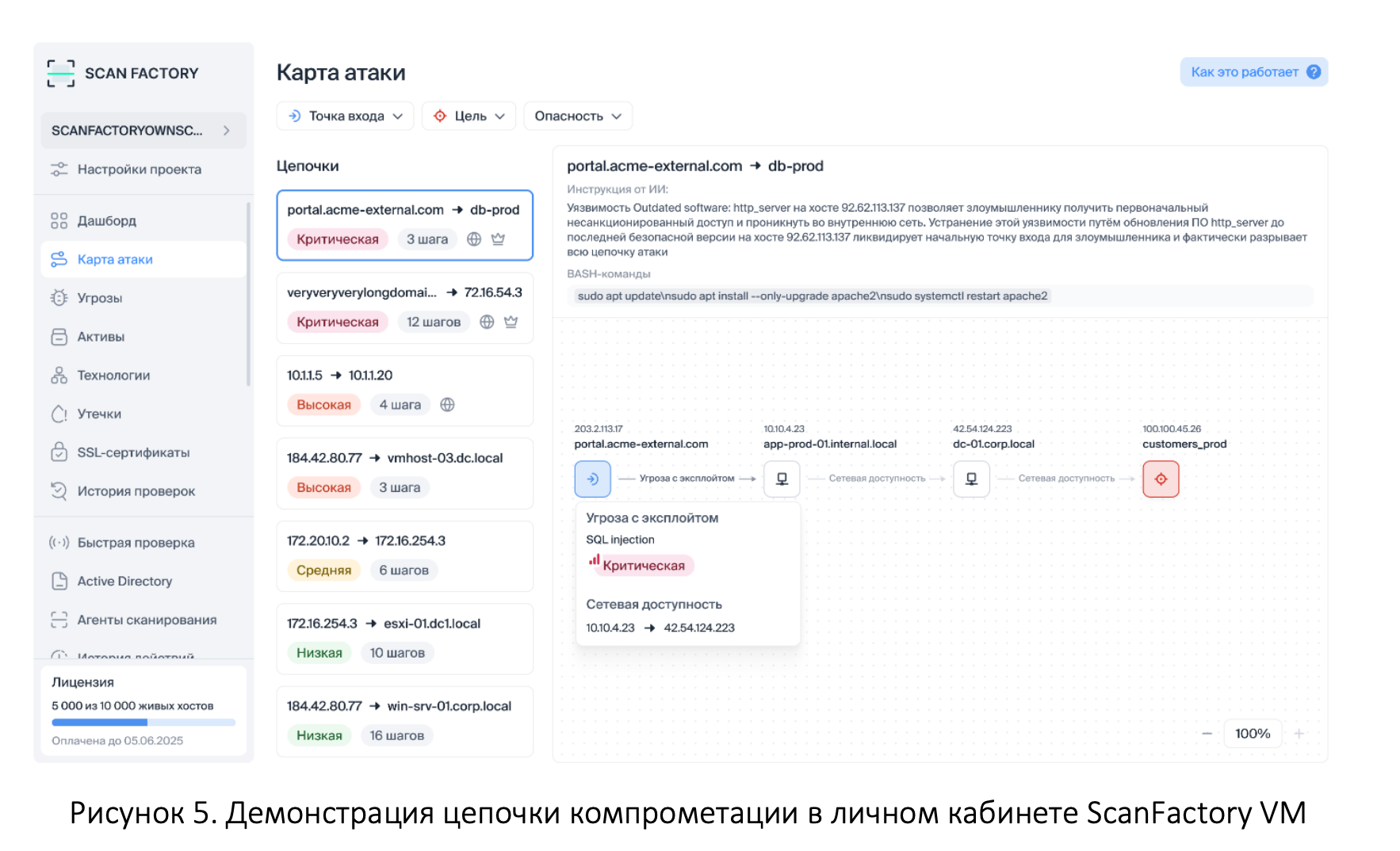Go to Дашборд in the sidebar
Image resolution: width=1400 pixels, height=851 pixels.
pyautogui.click(x=143, y=220)
